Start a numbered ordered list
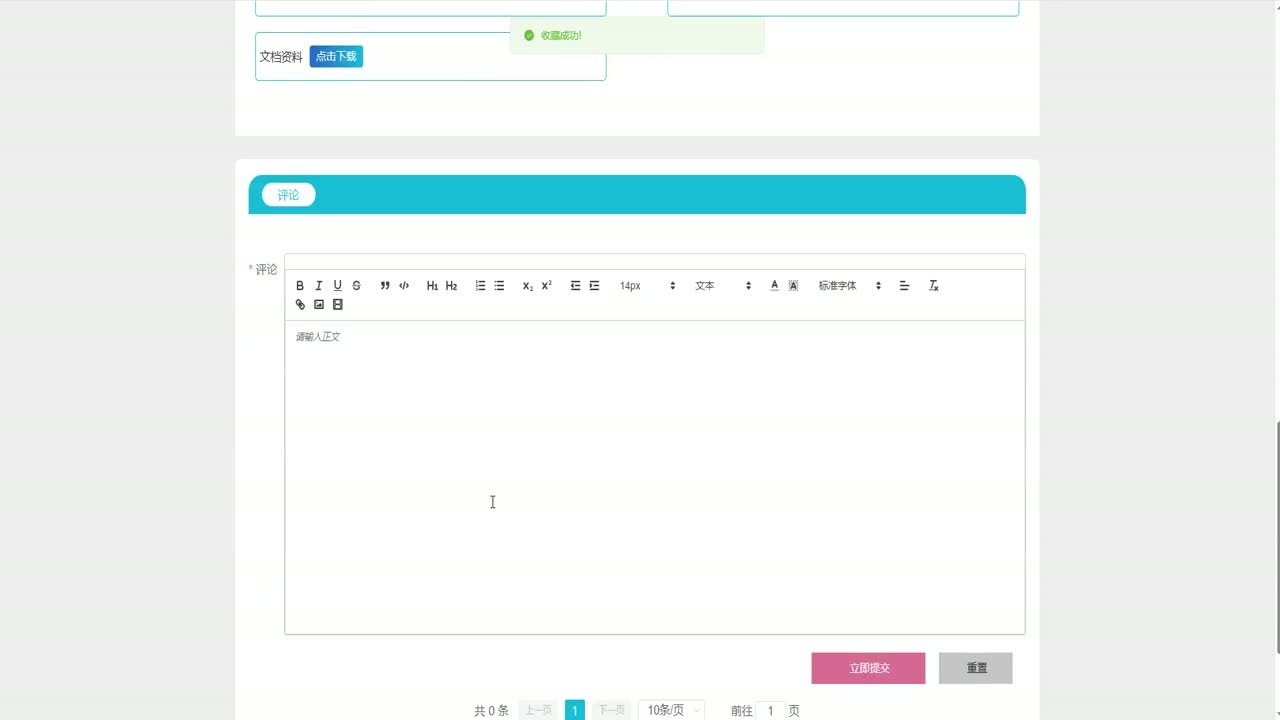The width and height of the screenshot is (1280, 720). click(480, 286)
